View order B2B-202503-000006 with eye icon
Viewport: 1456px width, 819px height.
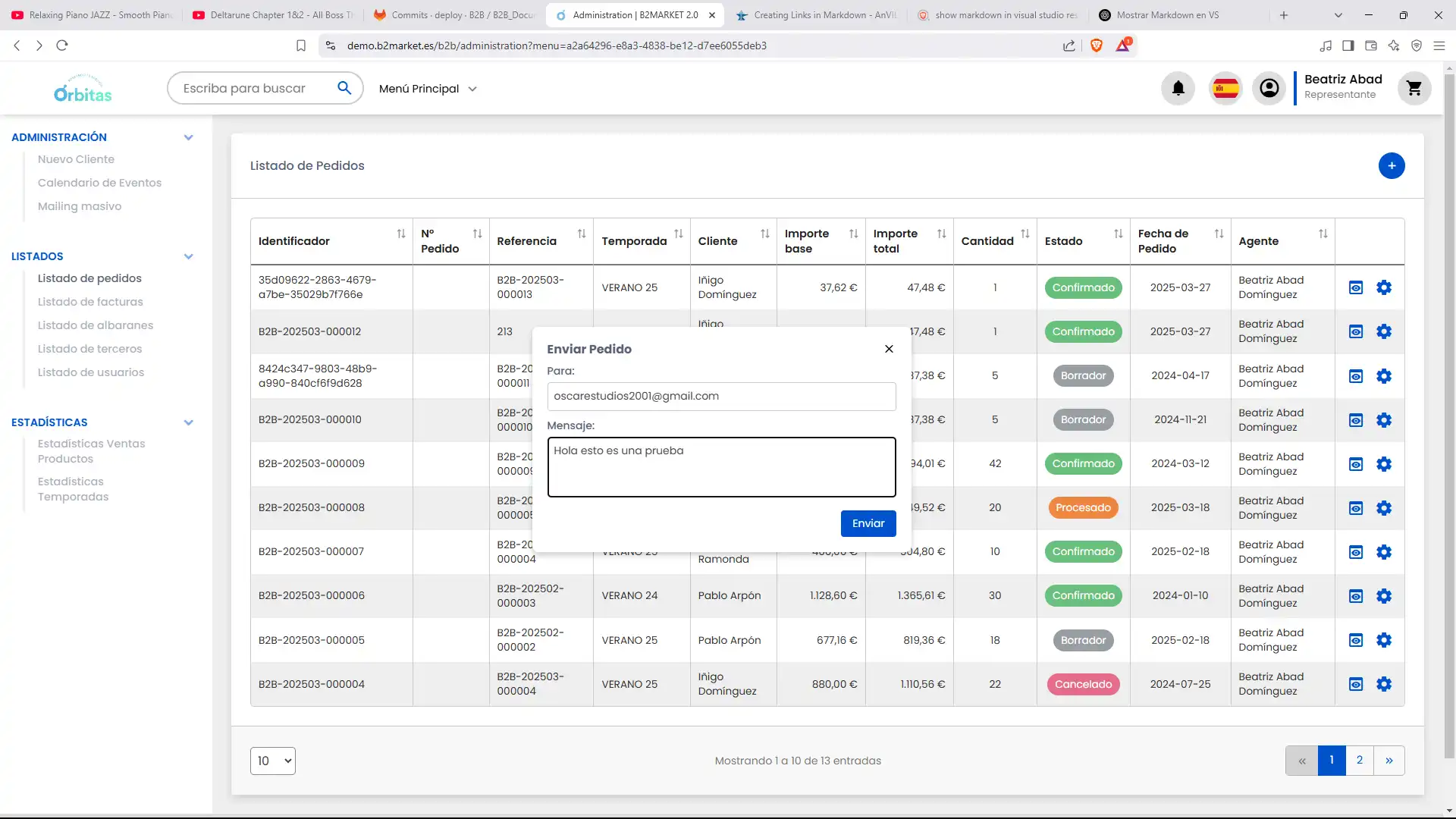1355,596
